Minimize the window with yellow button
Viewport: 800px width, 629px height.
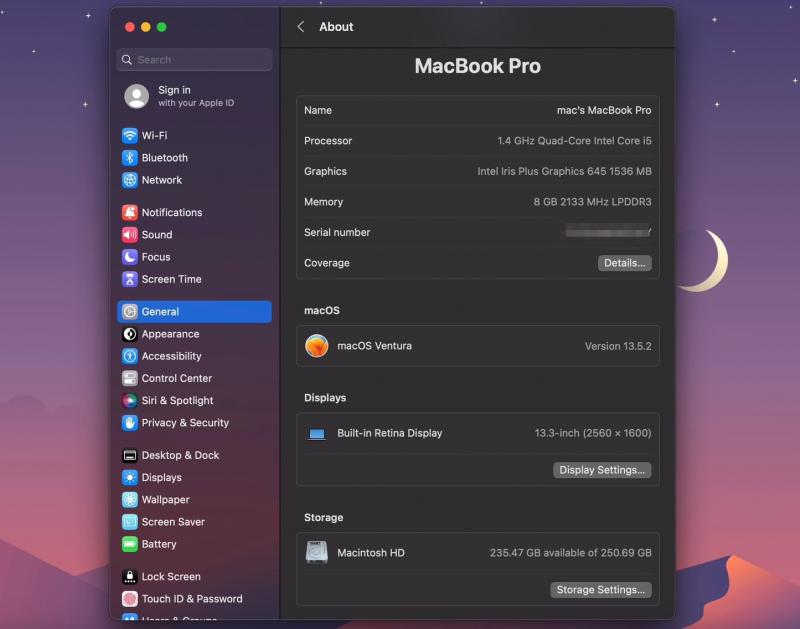(146, 27)
